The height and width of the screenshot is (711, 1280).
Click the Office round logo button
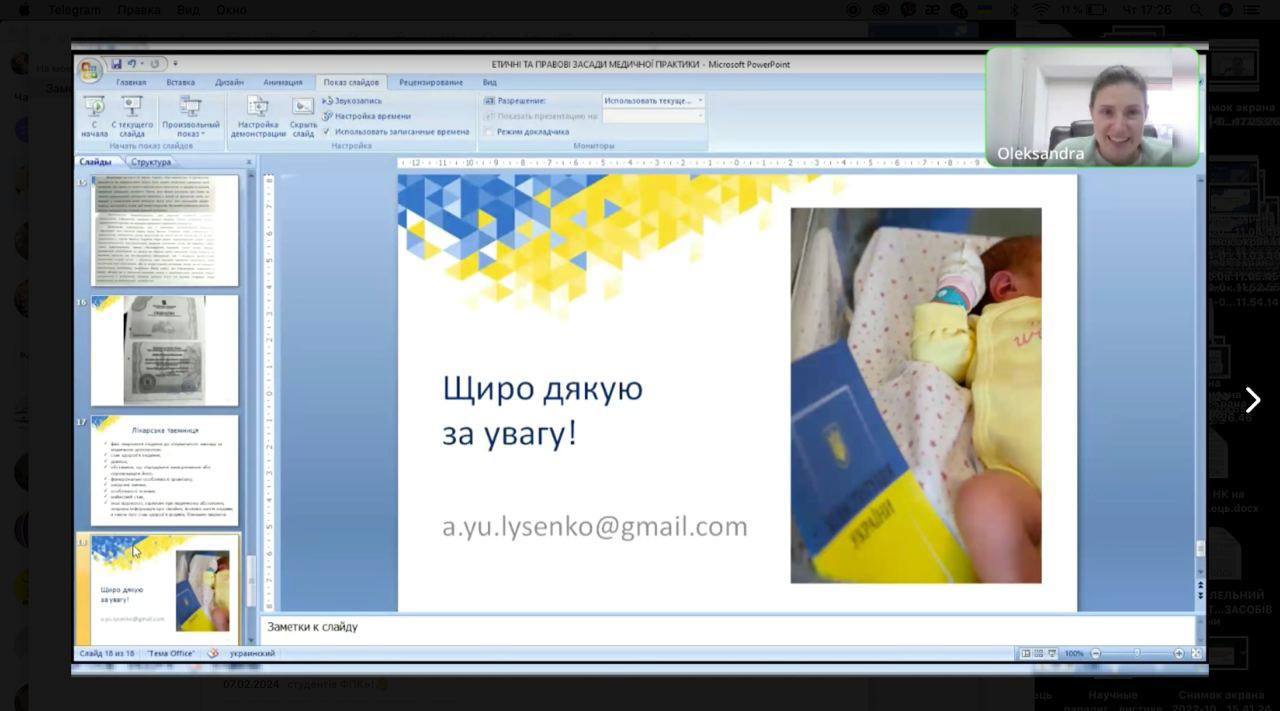pos(90,69)
